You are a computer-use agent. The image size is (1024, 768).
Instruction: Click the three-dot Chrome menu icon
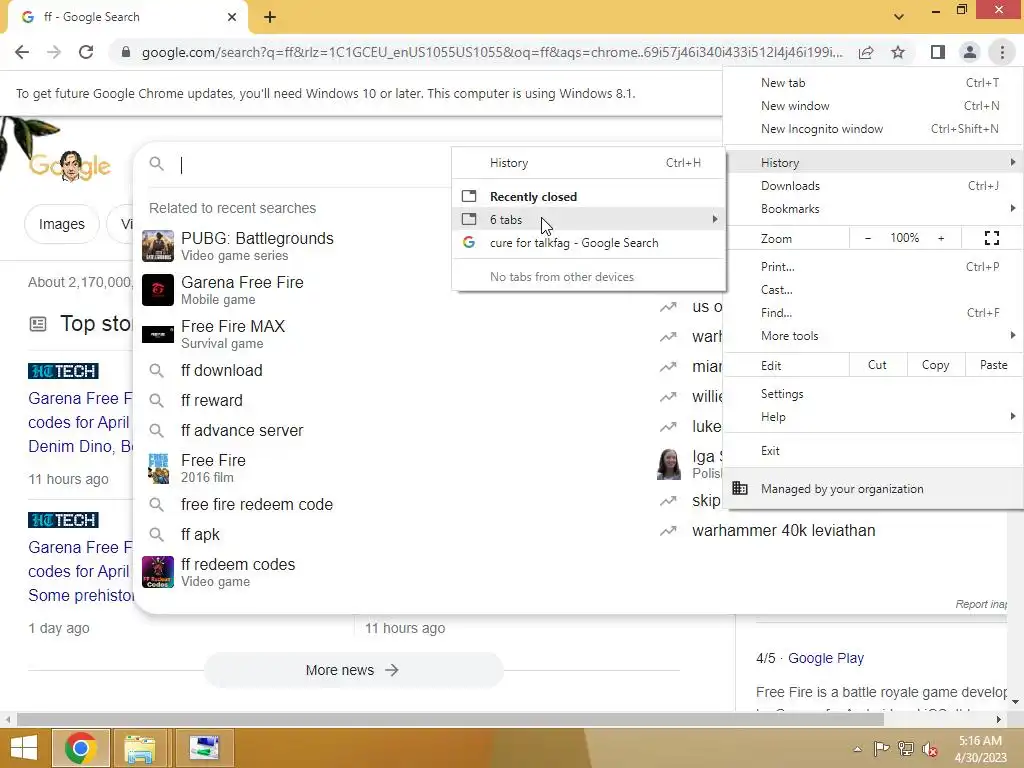coord(1002,52)
